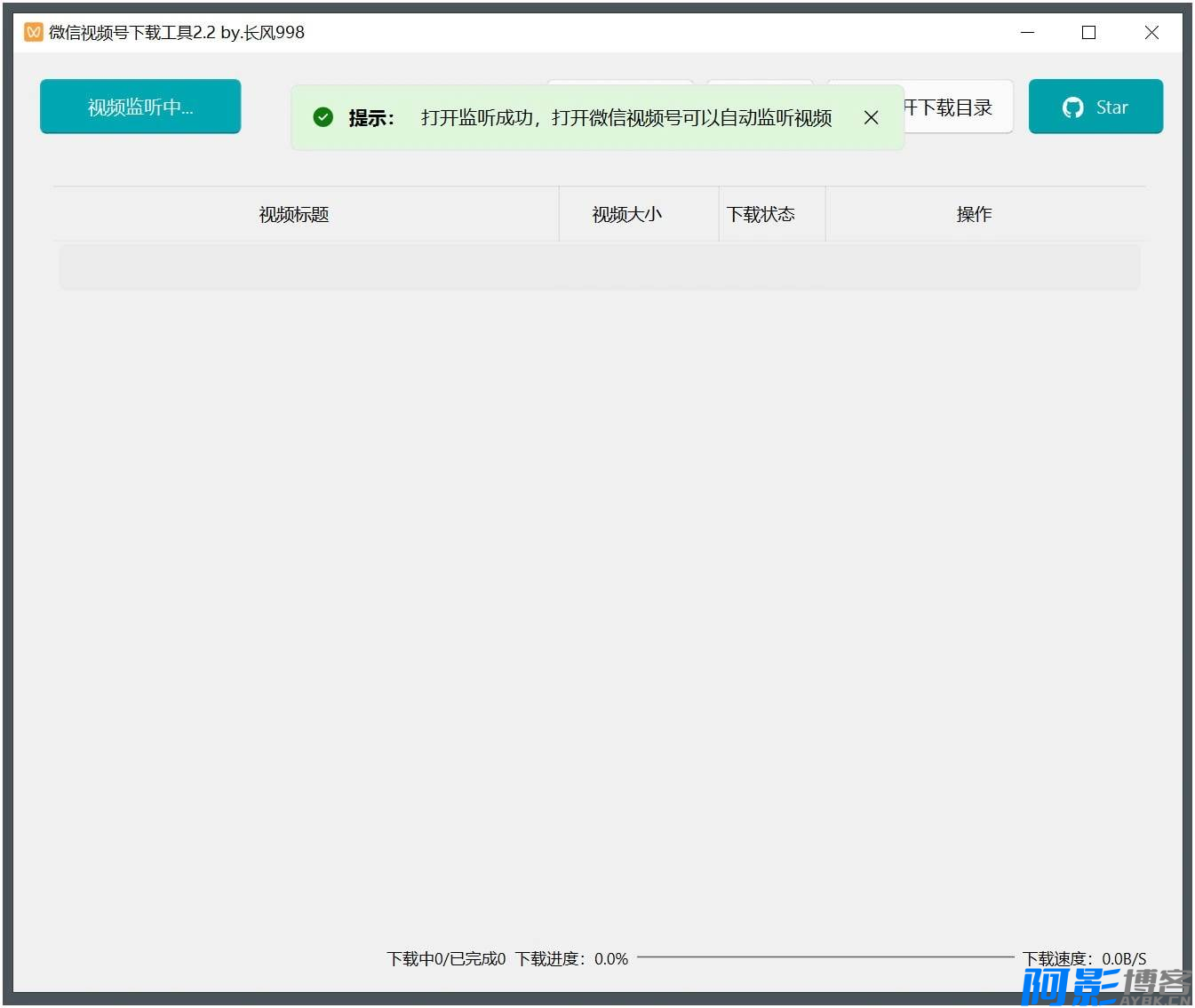
Task: Click the download progress bar
Action: click(825, 957)
